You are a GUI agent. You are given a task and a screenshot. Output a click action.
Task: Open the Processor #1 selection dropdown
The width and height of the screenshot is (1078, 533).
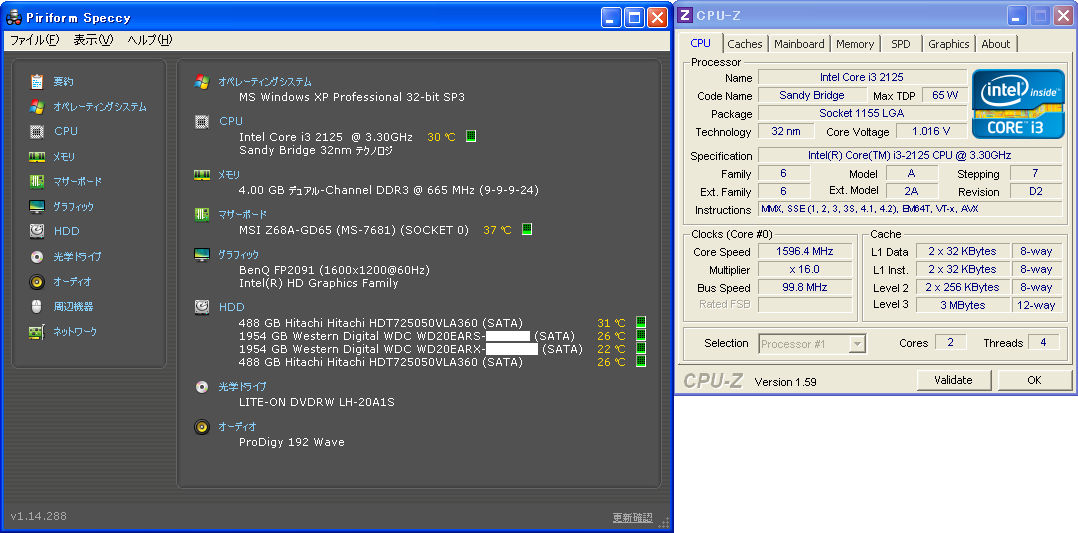856,344
